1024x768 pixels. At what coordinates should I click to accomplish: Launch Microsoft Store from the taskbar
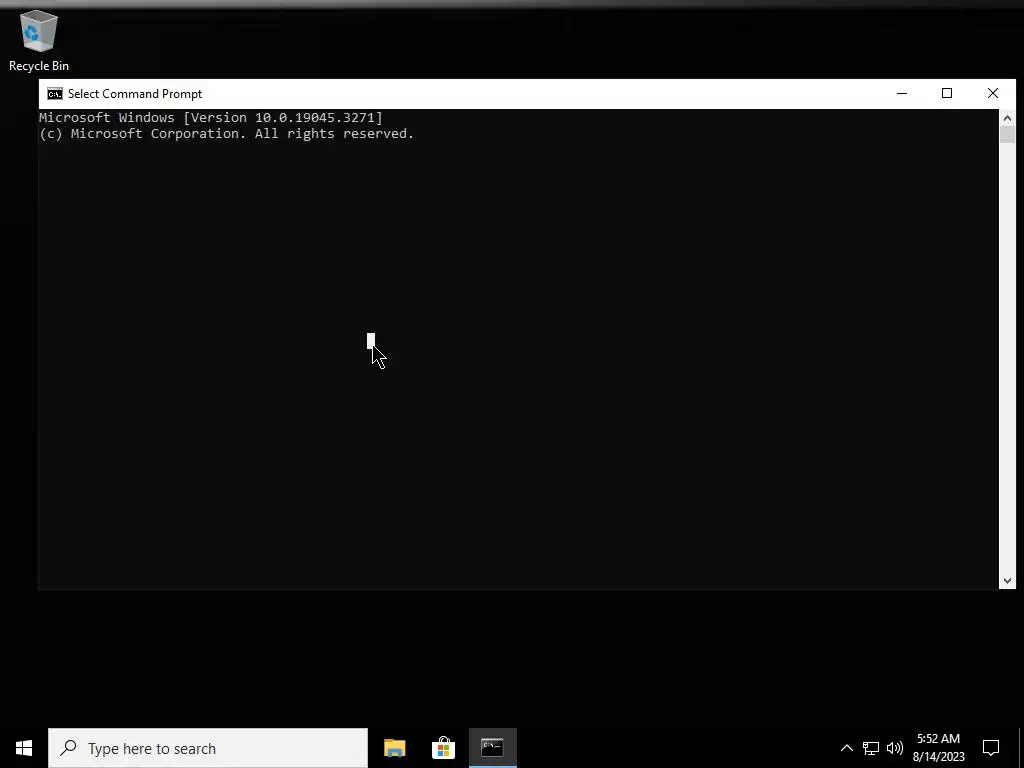443,748
